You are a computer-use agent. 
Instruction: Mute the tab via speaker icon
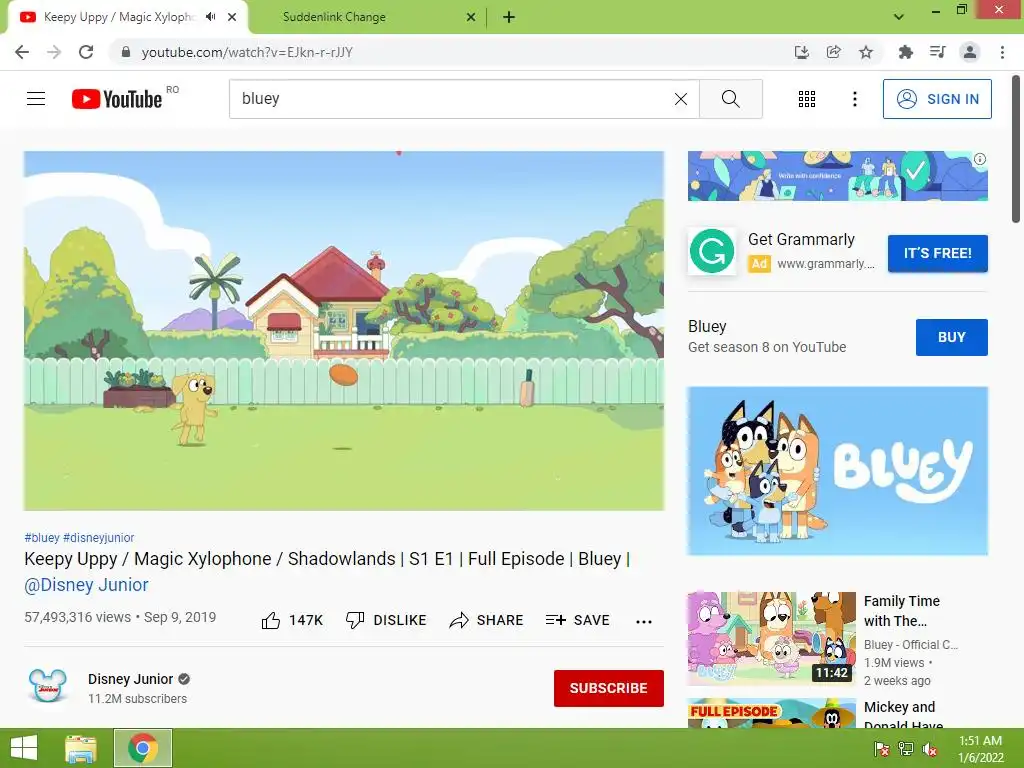(210, 17)
